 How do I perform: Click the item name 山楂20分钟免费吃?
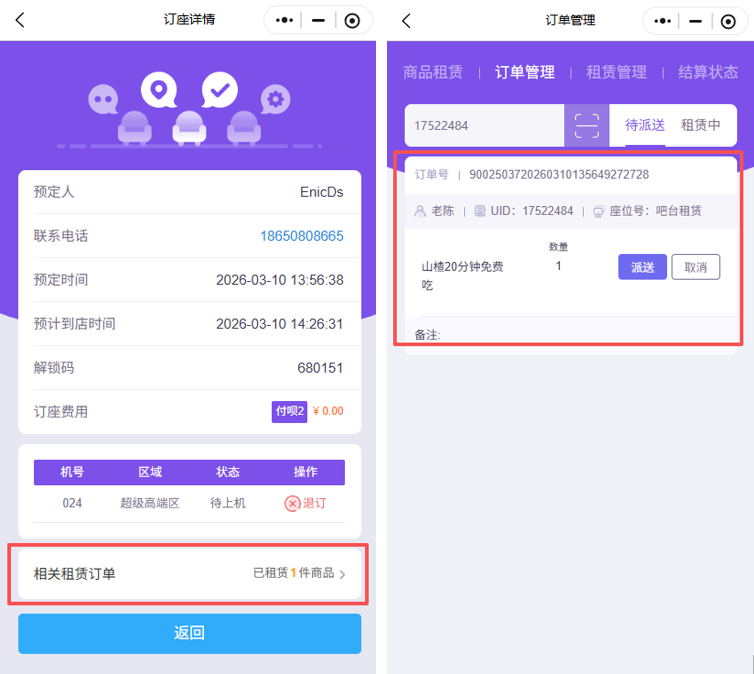point(462,276)
